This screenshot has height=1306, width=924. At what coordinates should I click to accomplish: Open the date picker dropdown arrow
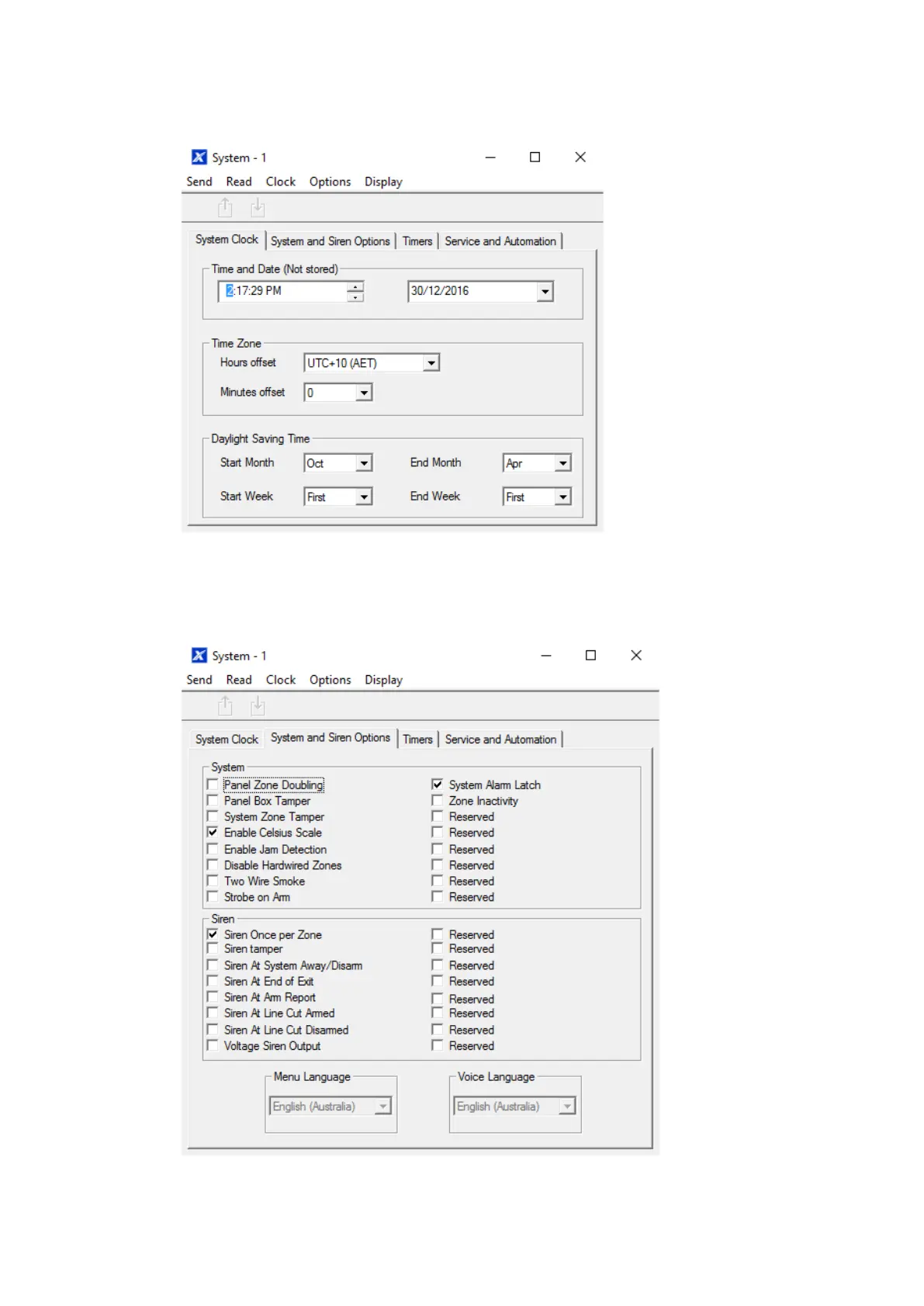point(545,292)
